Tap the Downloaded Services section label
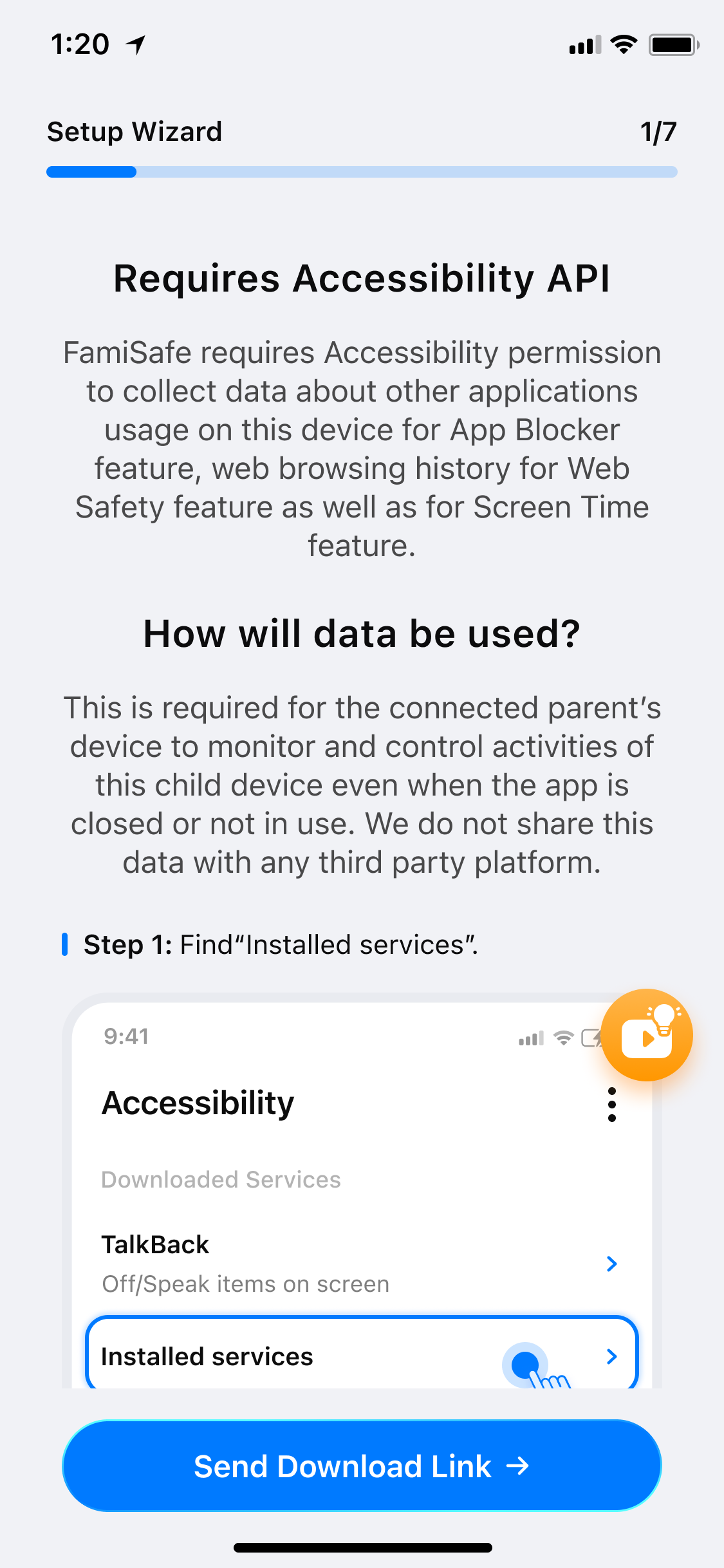The image size is (724, 1568). [x=221, y=1179]
